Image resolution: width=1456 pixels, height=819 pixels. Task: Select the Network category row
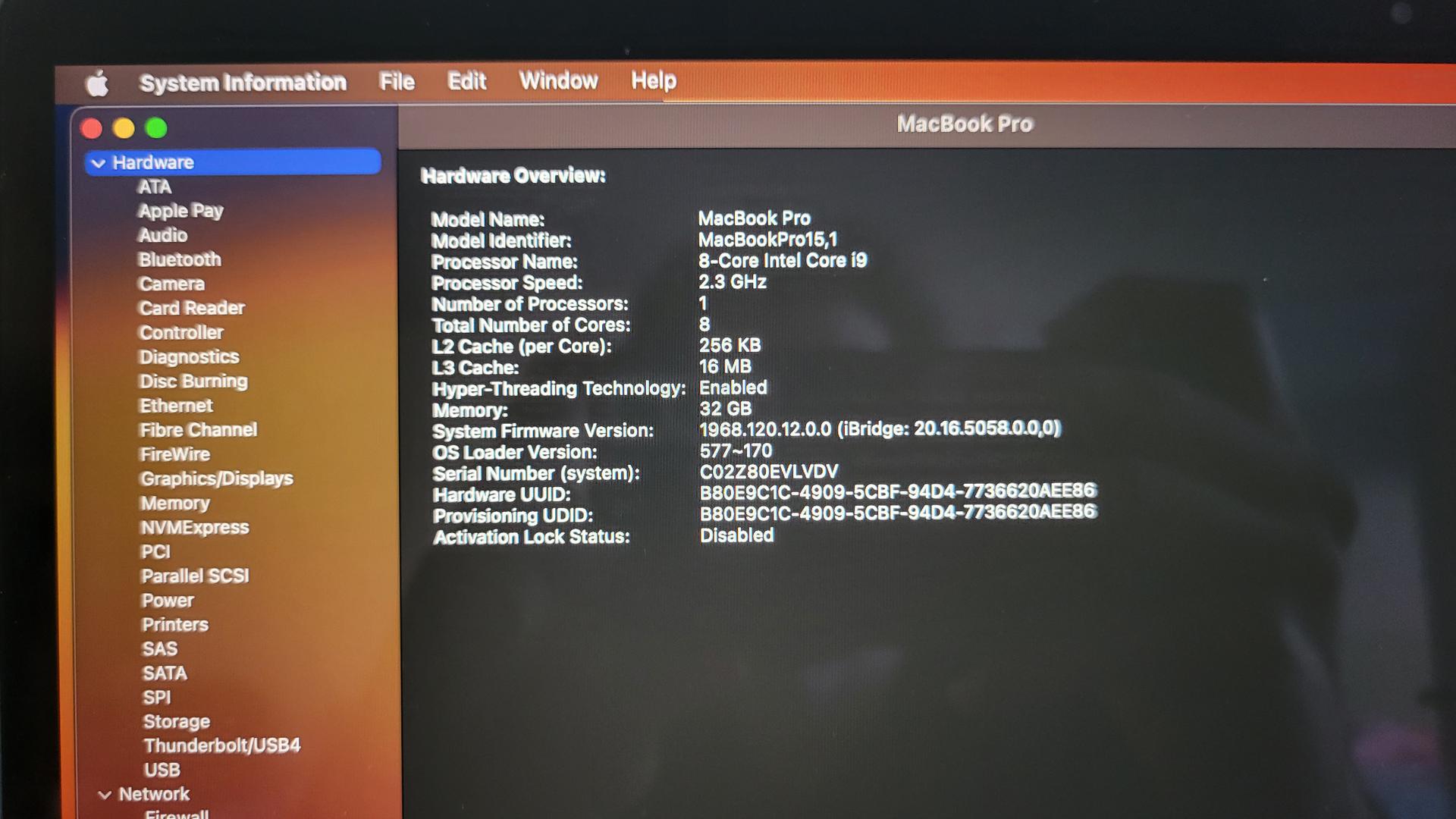[154, 794]
